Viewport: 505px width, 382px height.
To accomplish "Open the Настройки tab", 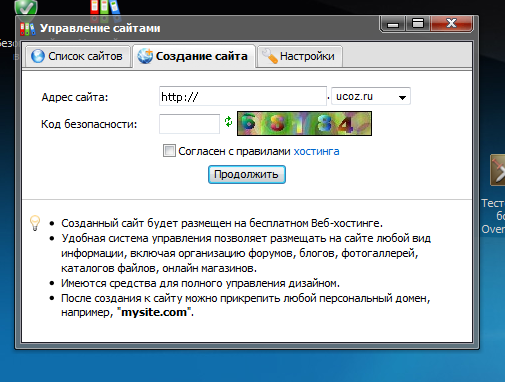I will [x=300, y=56].
